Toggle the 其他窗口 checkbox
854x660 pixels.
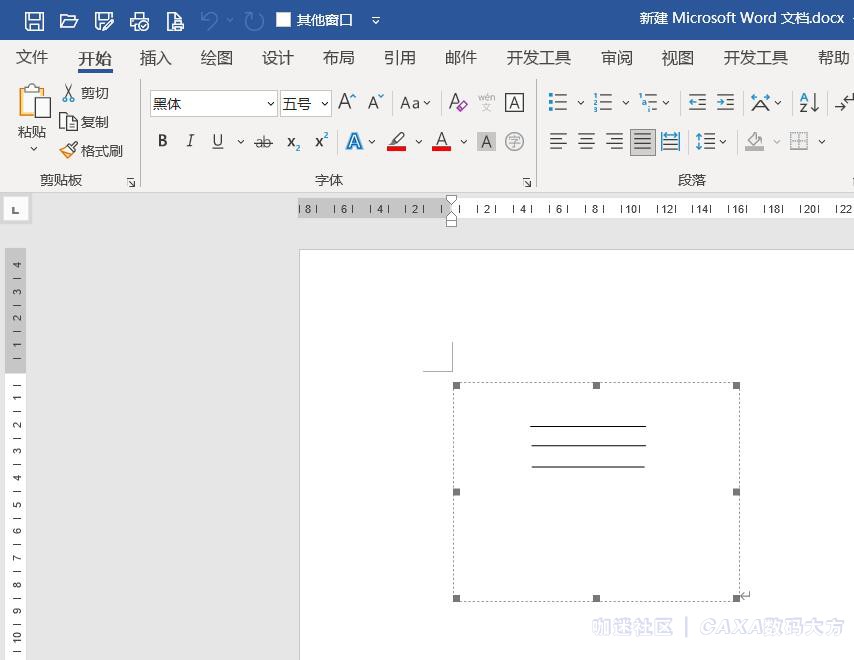click(283, 20)
